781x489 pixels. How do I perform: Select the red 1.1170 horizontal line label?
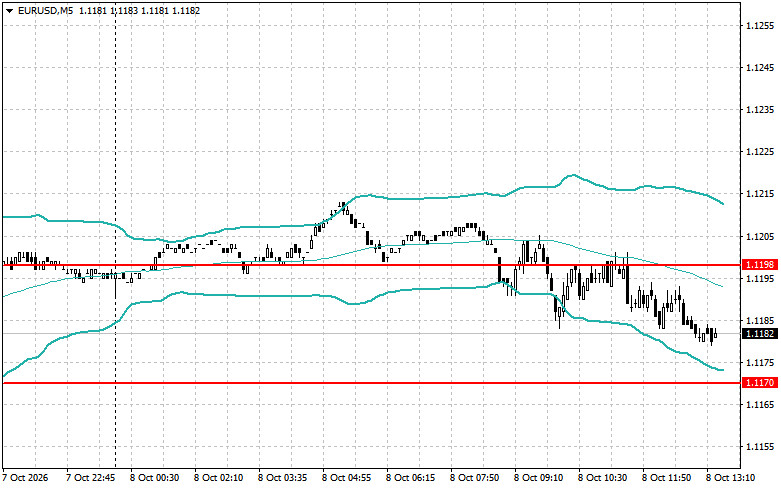point(759,382)
